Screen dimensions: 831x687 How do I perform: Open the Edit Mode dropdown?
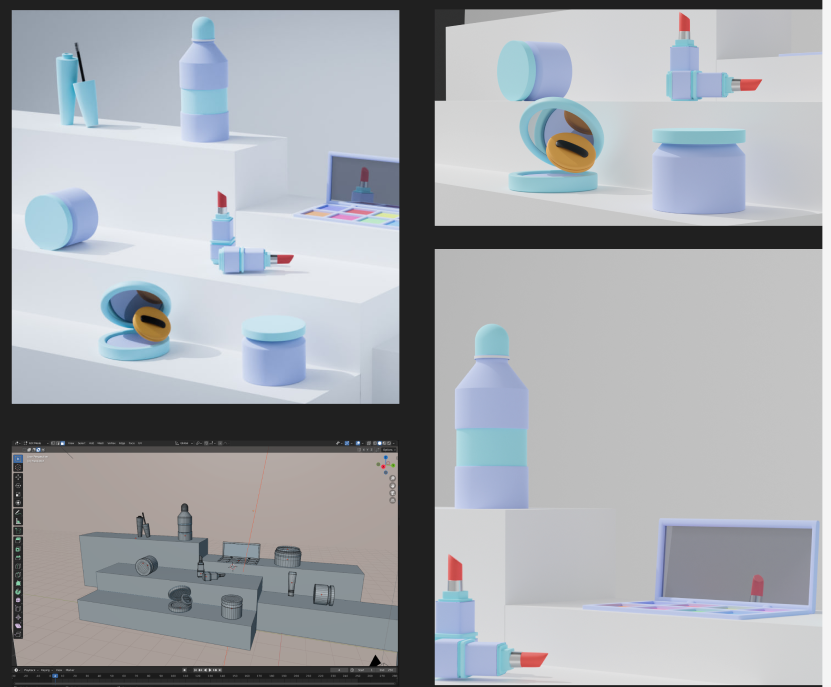pos(36,443)
